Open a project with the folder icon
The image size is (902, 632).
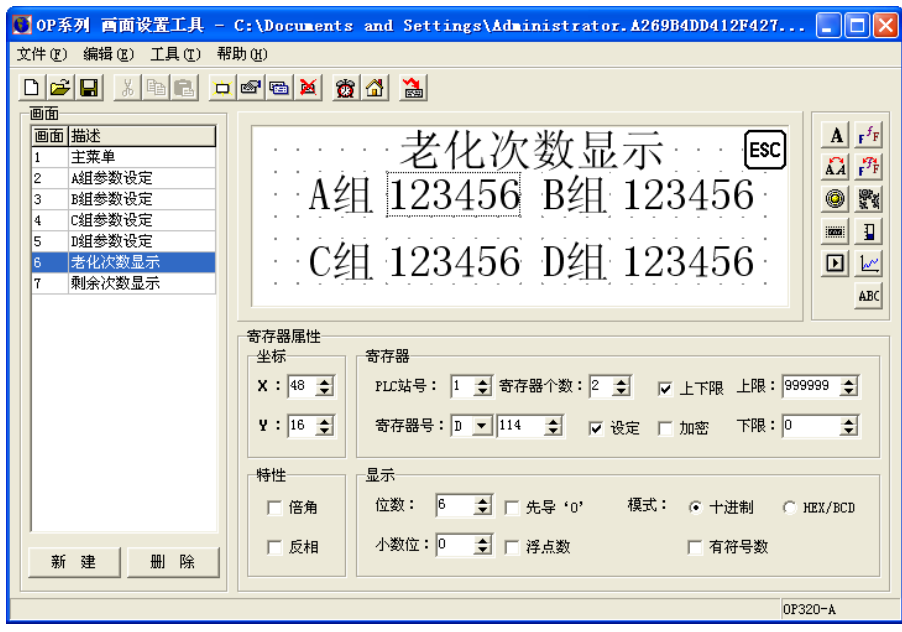[x=60, y=88]
